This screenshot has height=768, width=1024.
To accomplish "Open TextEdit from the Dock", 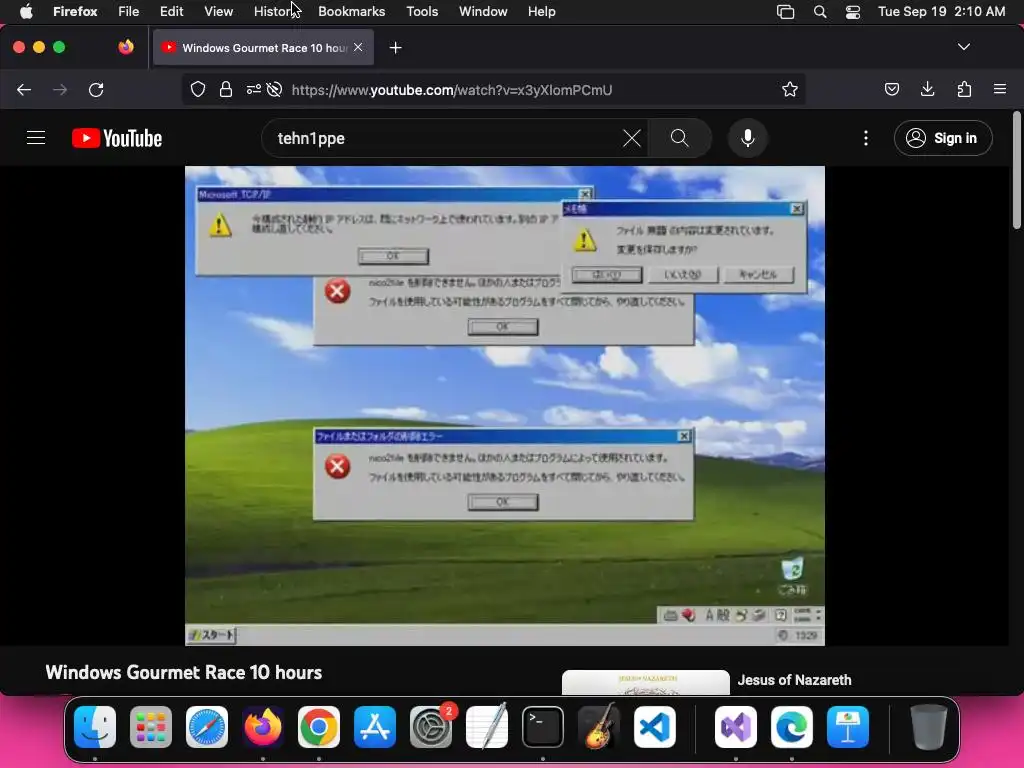I will click(487, 727).
